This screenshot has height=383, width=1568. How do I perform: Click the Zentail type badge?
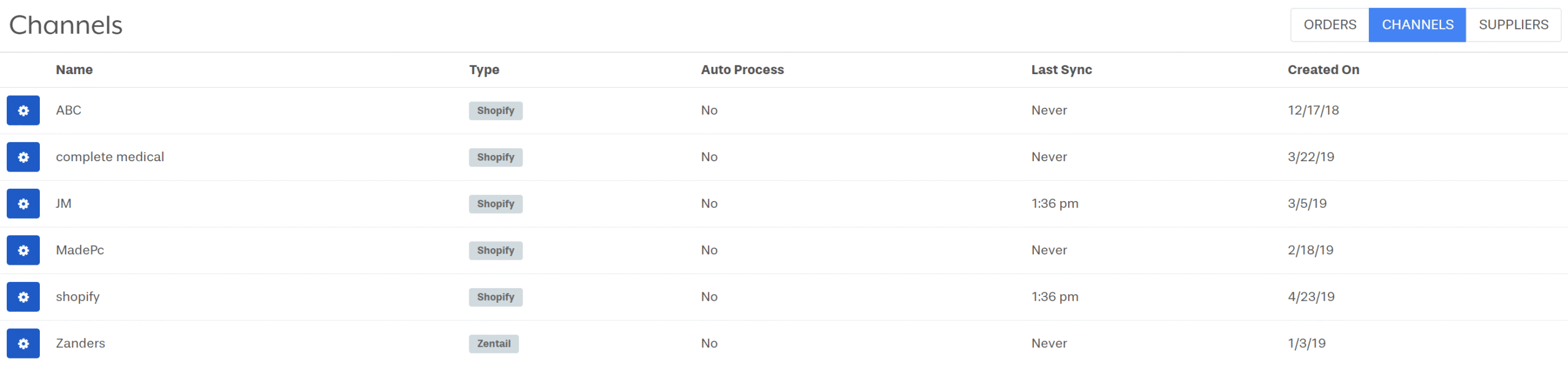[494, 344]
